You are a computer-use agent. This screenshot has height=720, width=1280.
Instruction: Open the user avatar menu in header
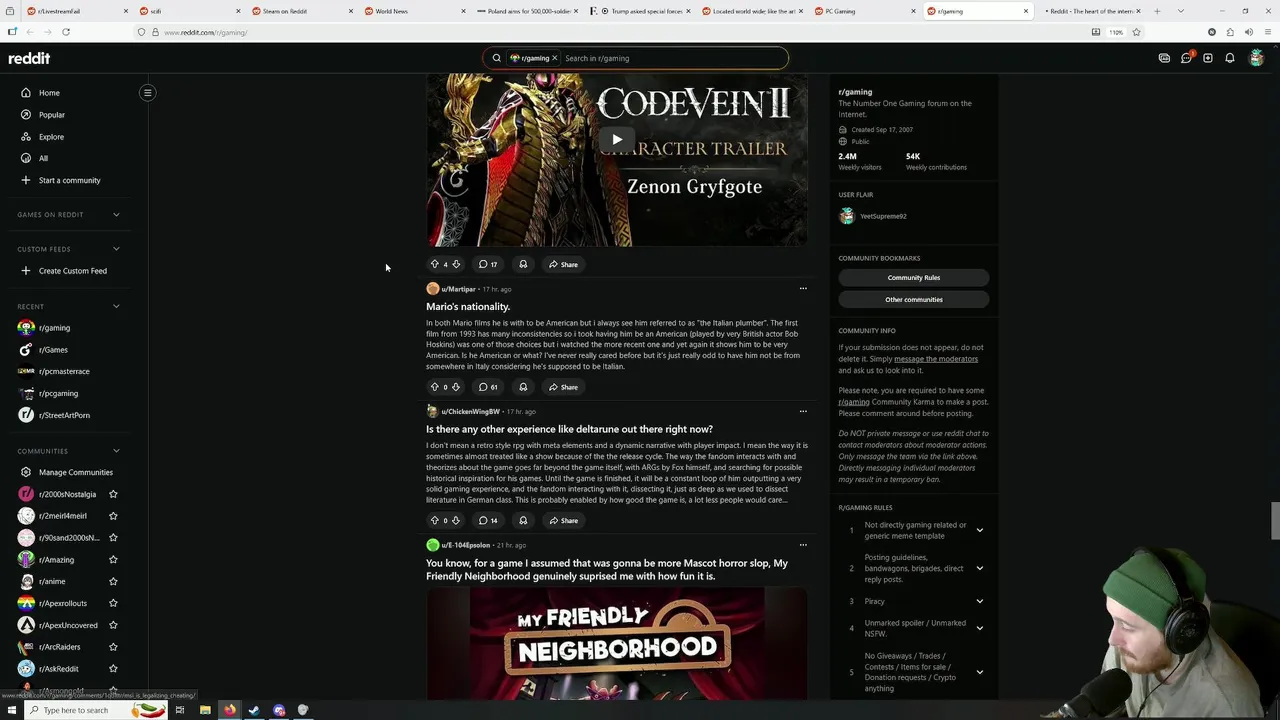pyautogui.click(x=1257, y=58)
